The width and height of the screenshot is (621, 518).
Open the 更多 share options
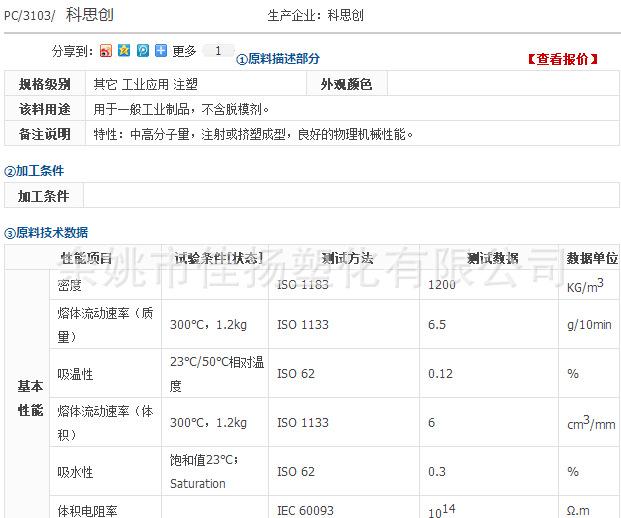(x=184, y=51)
